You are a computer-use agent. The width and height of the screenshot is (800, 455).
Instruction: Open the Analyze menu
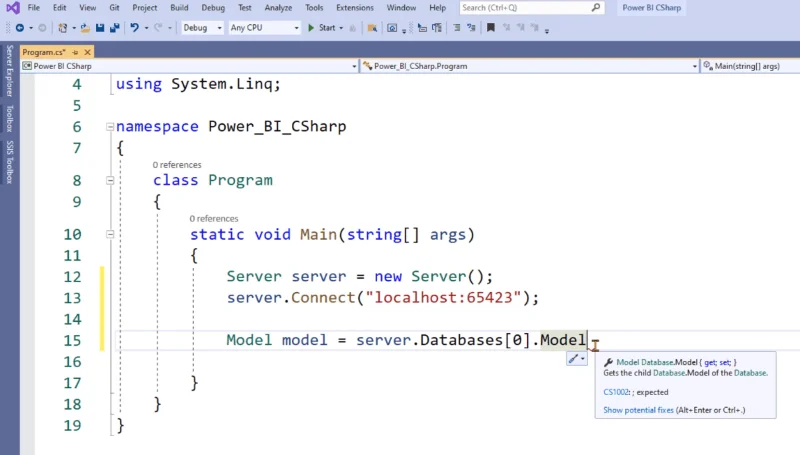pos(278,8)
